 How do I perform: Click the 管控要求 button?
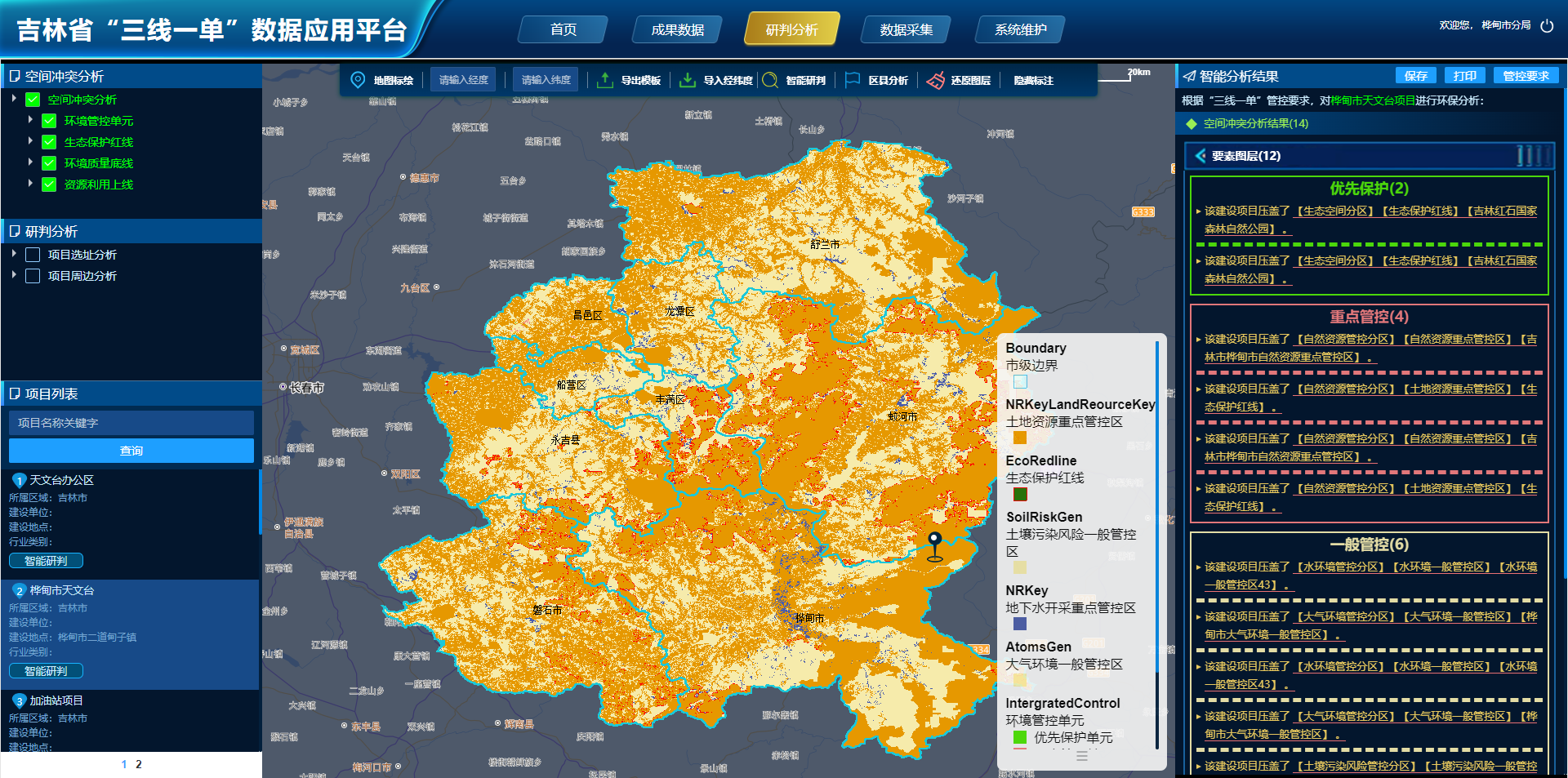click(x=1526, y=76)
